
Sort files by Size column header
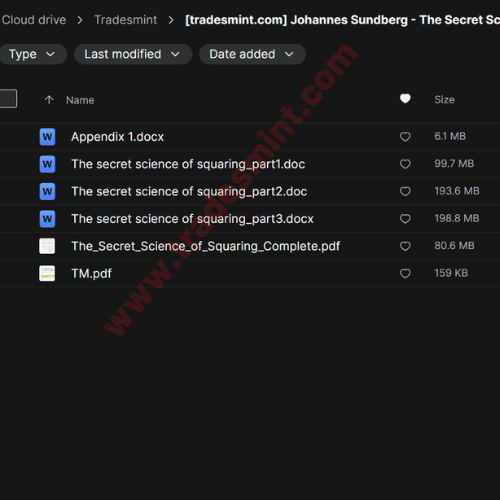click(444, 99)
